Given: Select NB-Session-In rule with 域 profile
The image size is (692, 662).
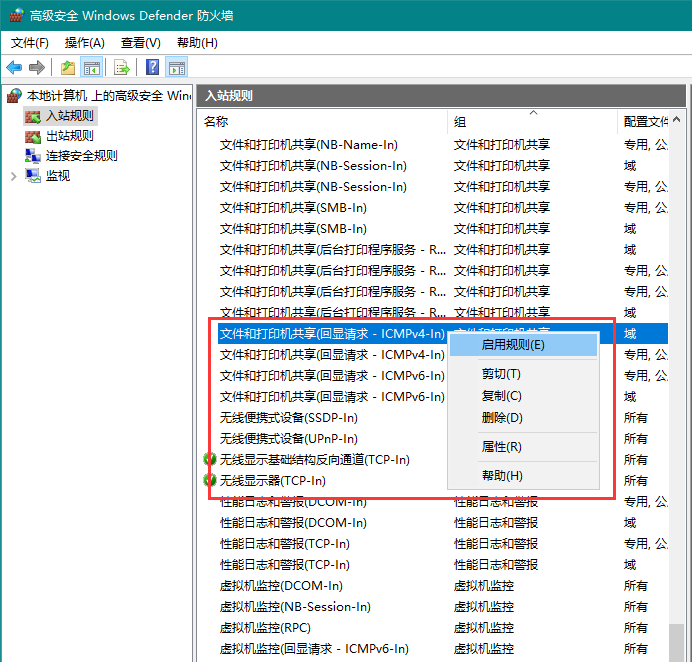Looking at the screenshot, I should coord(313,166).
